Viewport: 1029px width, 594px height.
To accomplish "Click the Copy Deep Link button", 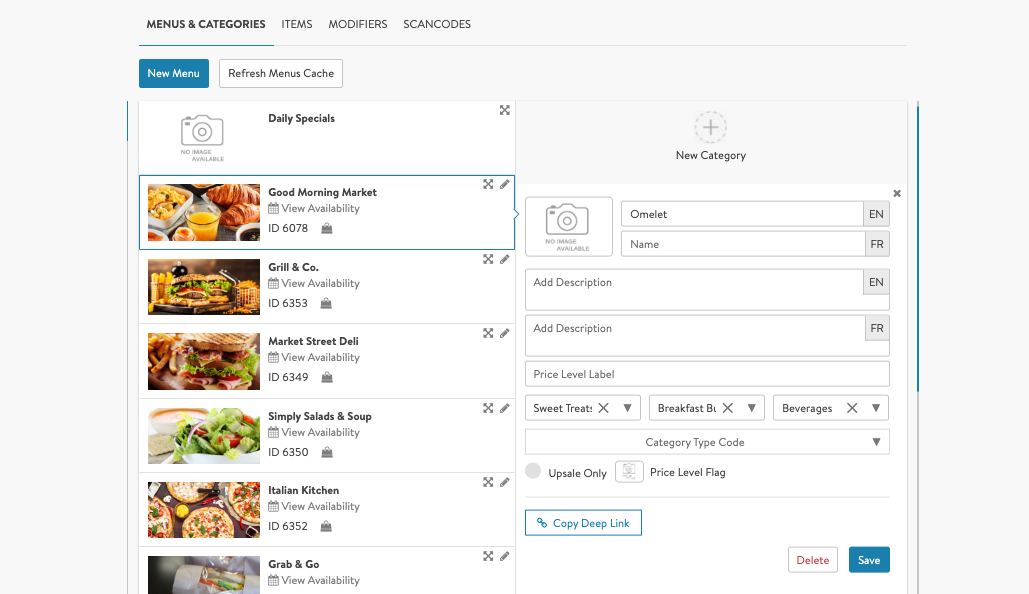I will (583, 523).
